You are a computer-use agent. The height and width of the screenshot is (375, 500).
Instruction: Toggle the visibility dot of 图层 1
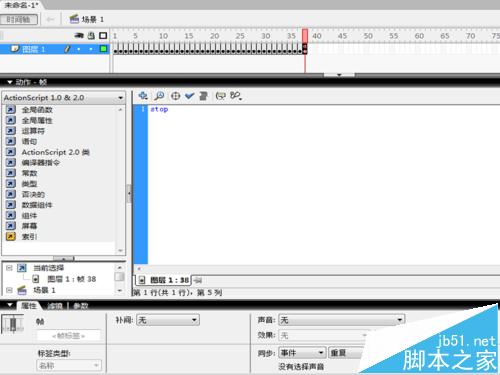pyautogui.click(x=79, y=49)
